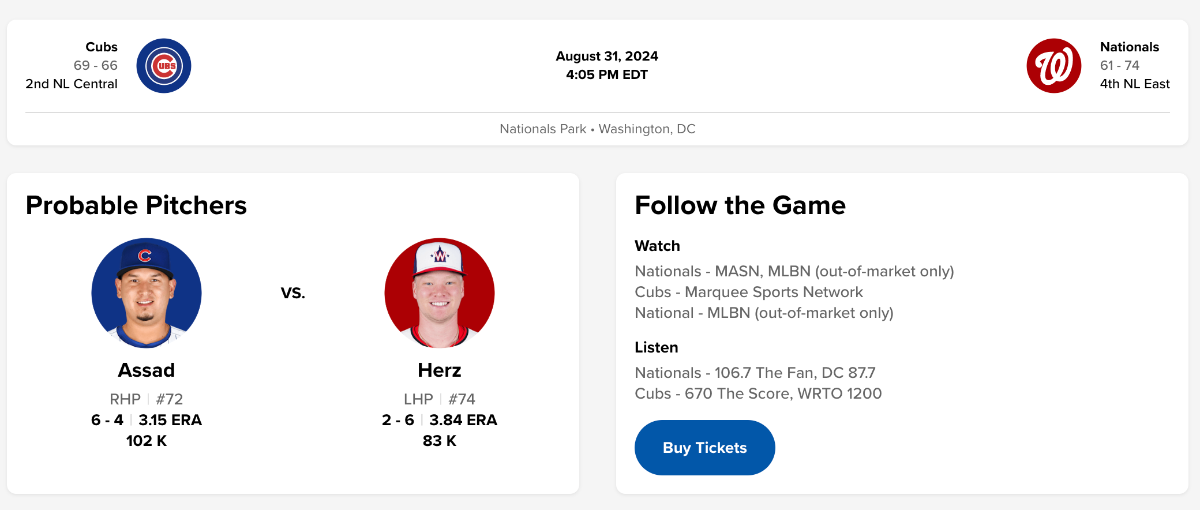Open Assad's player headshot photo
The image size is (1200, 510).
(x=147, y=293)
